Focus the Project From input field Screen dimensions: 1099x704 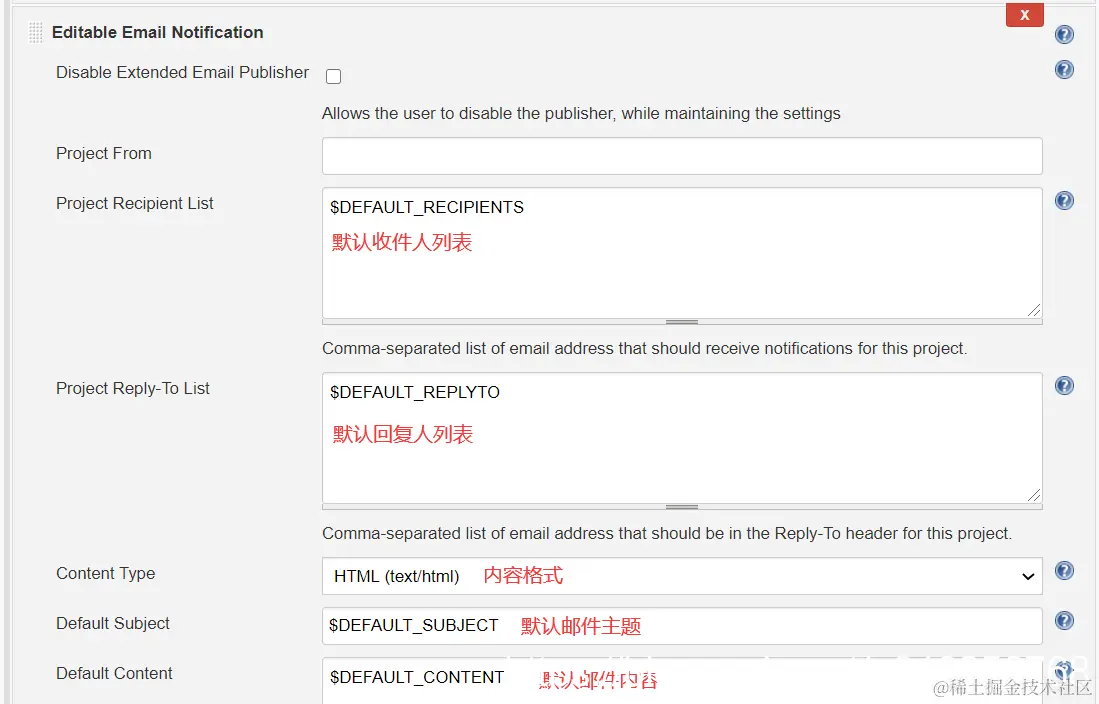tap(682, 156)
